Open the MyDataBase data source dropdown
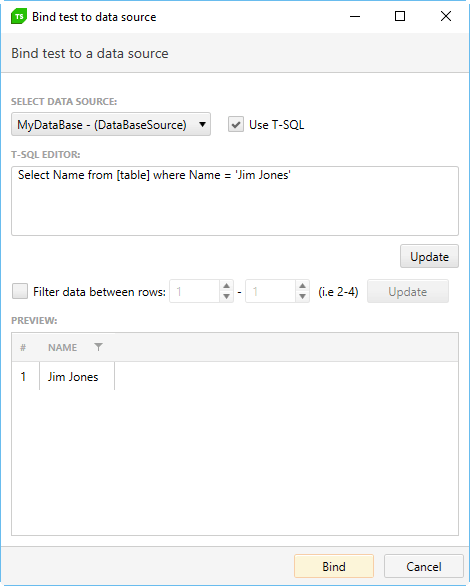The image size is (470, 586). pyautogui.click(x=111, y=124)
